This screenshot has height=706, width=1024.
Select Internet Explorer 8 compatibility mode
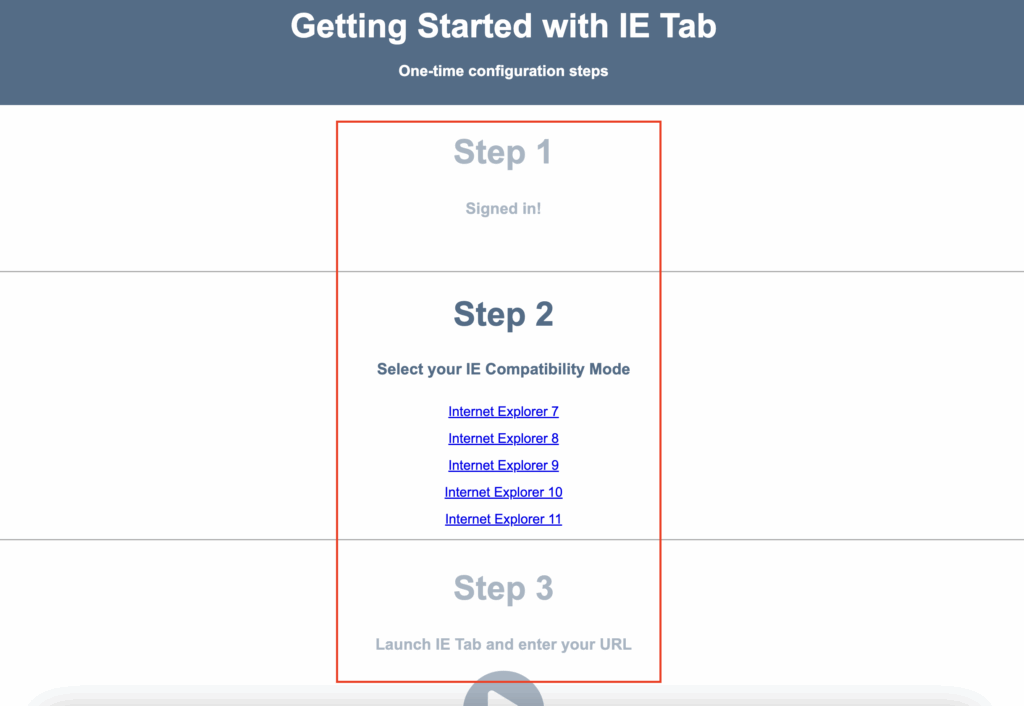tap(503, 438)
